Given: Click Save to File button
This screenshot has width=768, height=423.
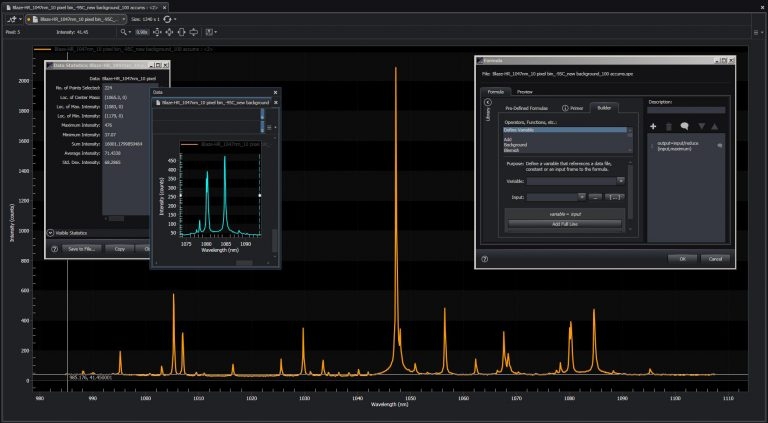Looking at the screenshot, I should pos(81,249).
